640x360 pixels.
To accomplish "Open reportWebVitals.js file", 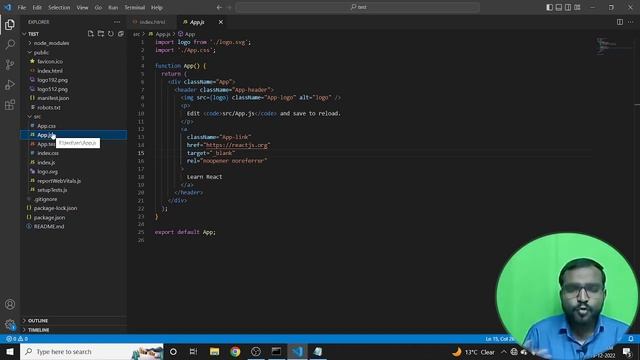I will tap(74, 181).
